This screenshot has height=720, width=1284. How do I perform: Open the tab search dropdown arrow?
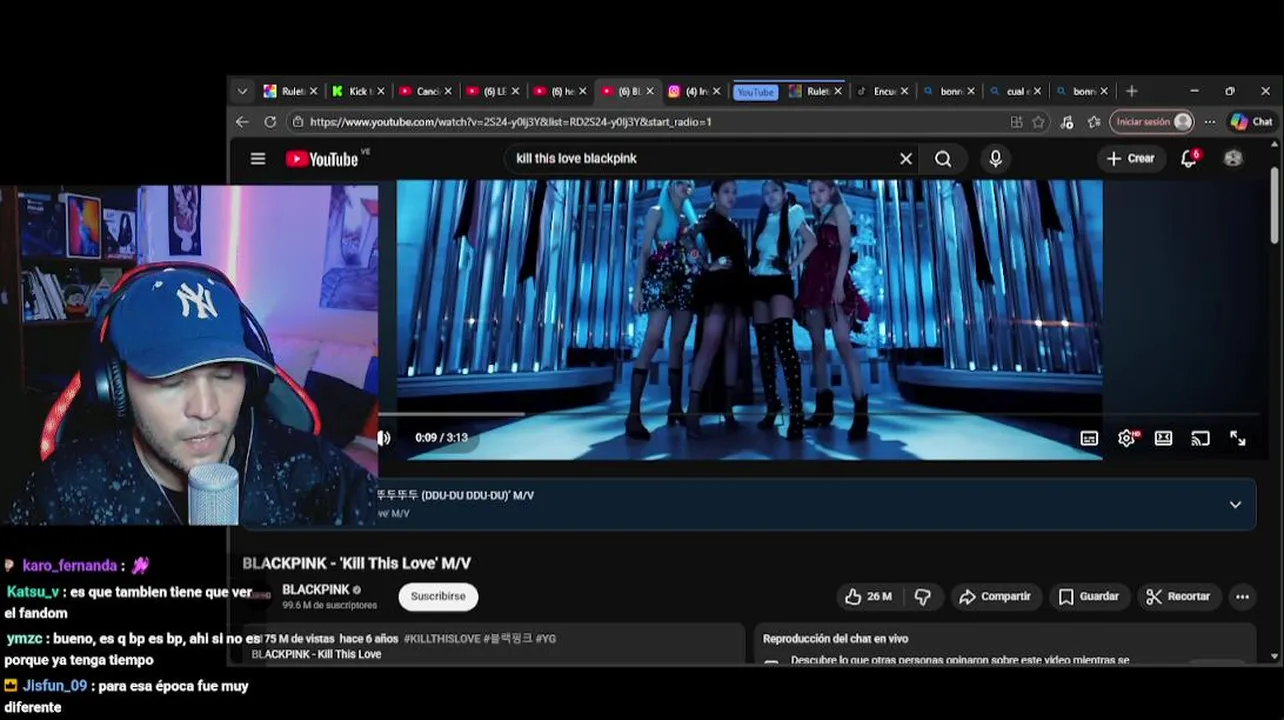242,91
